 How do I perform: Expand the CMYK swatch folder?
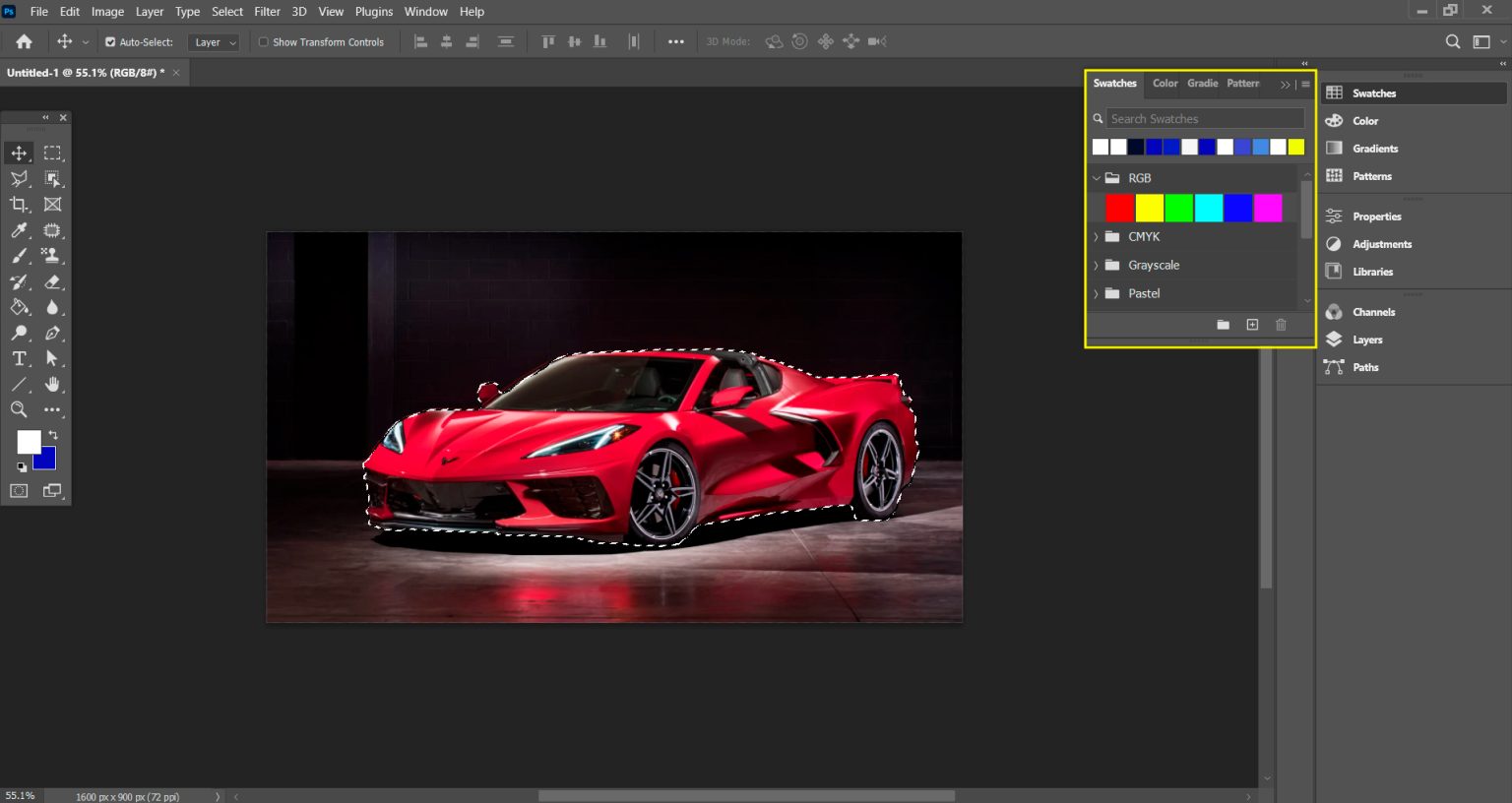1096,237
